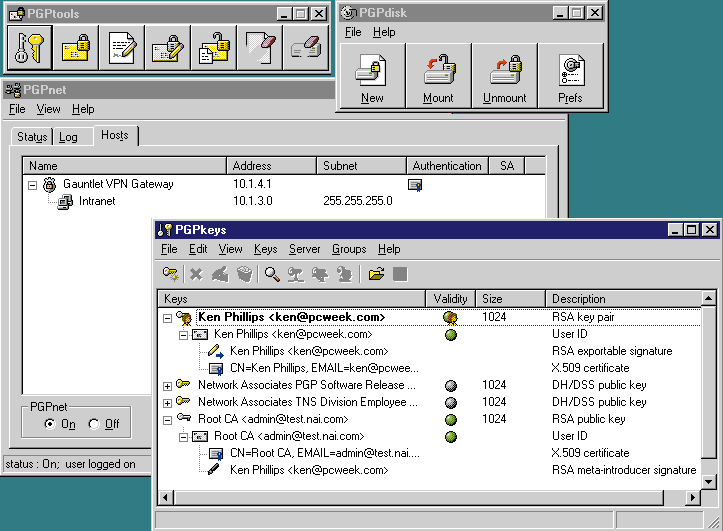Click Gauntlet VPN Gateway authentication certificate icon

coord(415,185)
